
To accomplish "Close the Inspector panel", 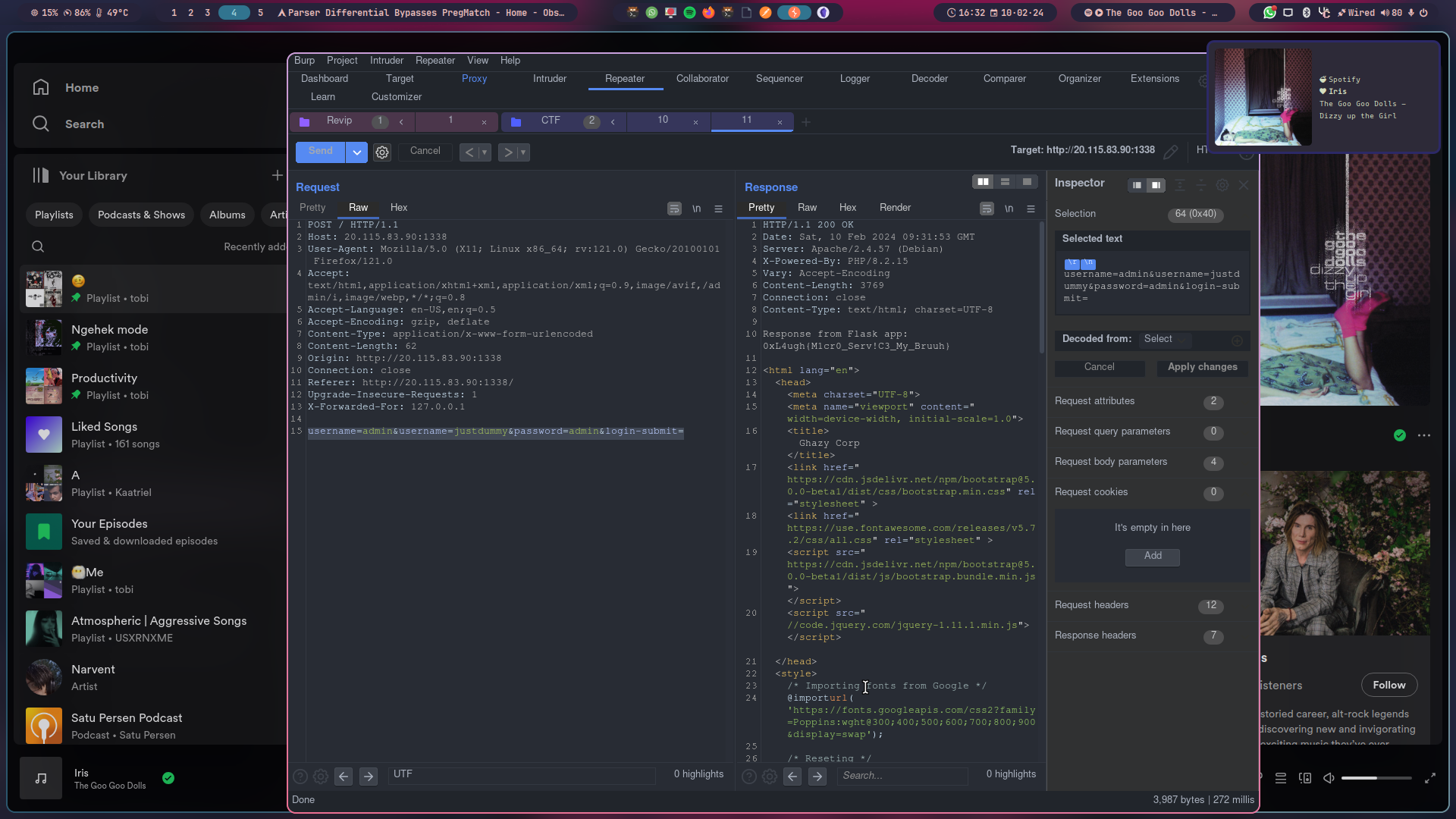I will pos(1244,185).
